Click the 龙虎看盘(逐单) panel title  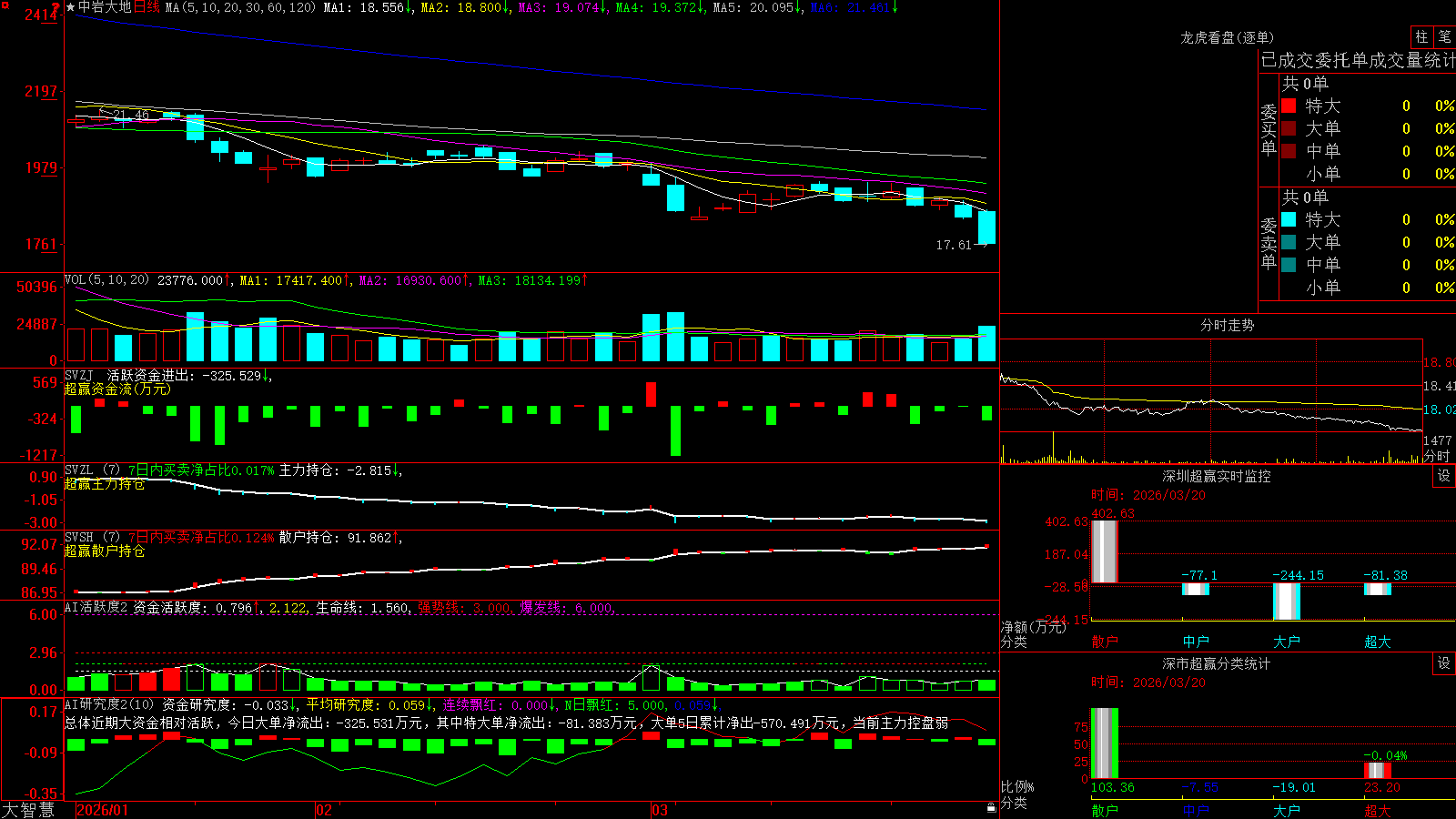pyautogui.click(x=1227, y=37)
